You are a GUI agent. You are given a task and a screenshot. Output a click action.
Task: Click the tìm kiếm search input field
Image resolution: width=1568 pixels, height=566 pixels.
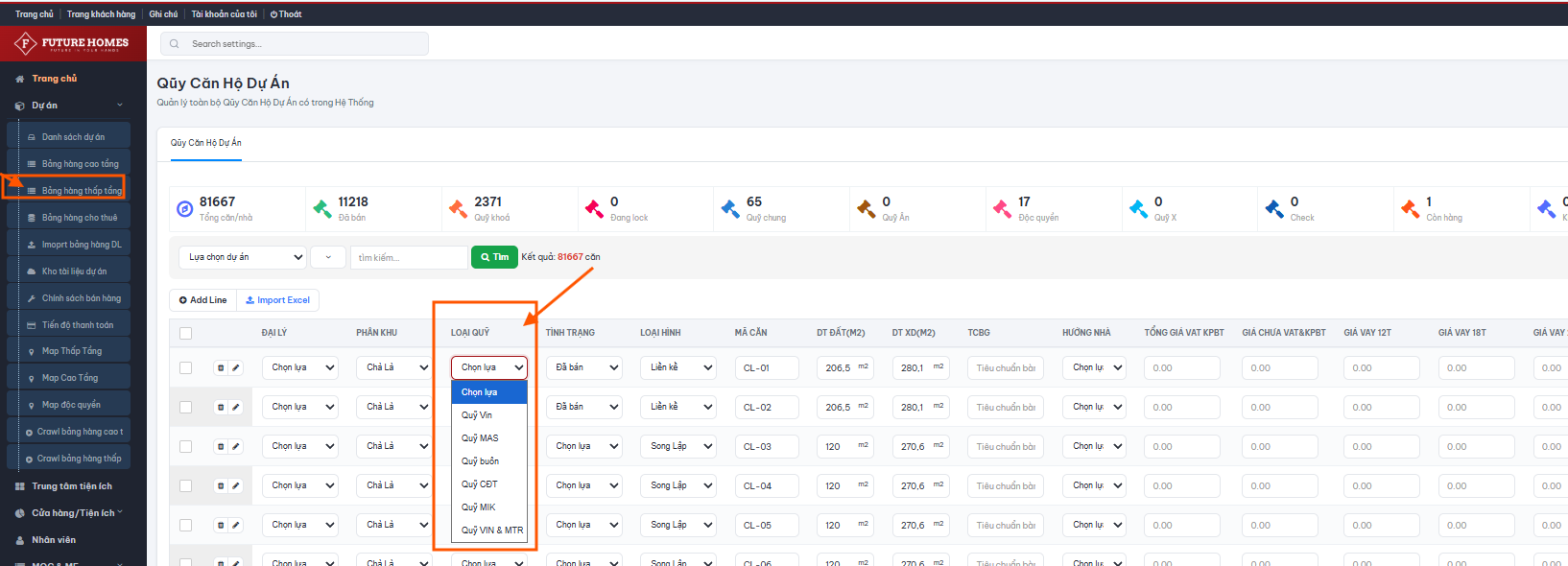tap(409, 257)
